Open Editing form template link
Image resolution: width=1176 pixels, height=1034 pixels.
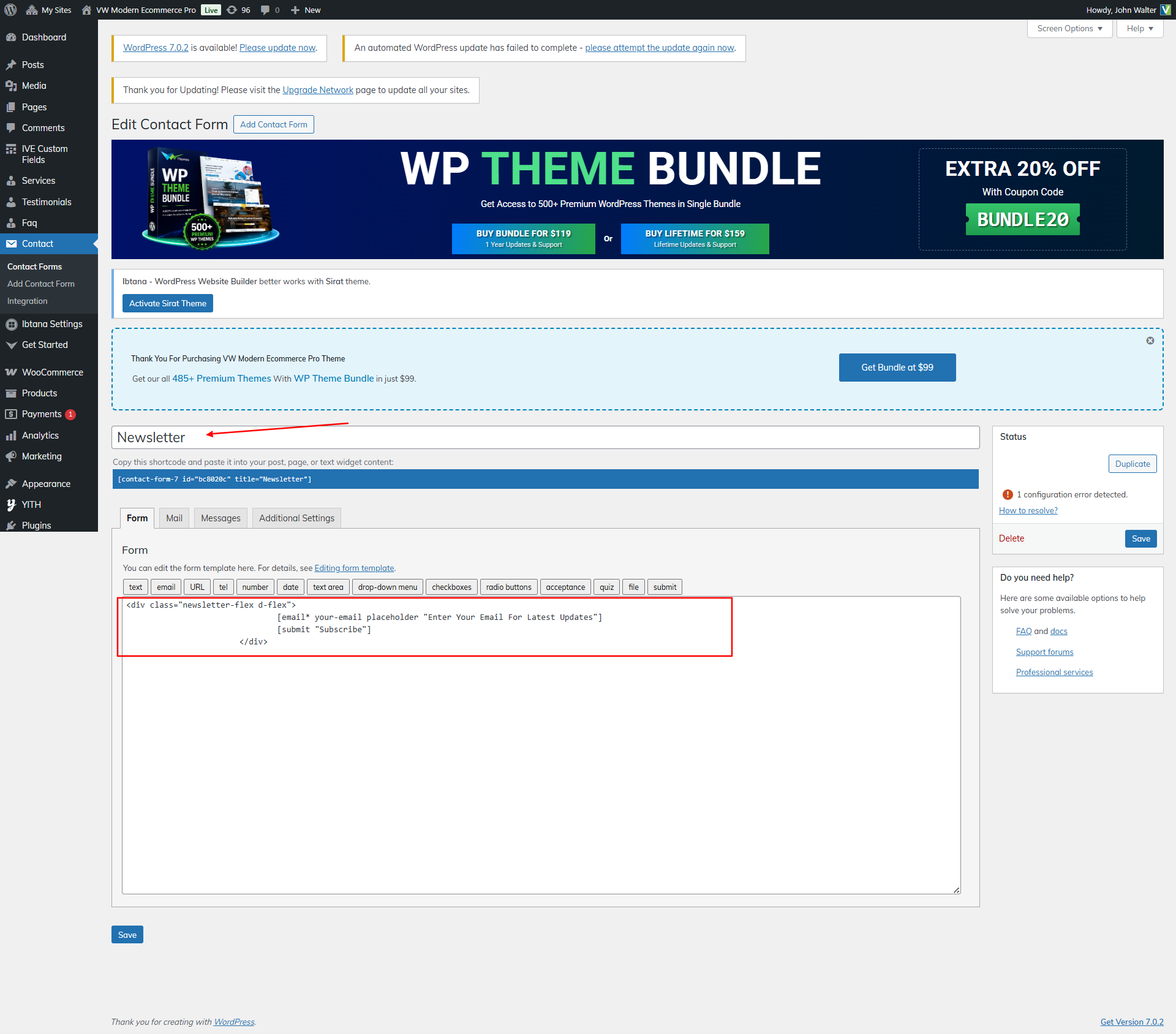tap(354, 568)
